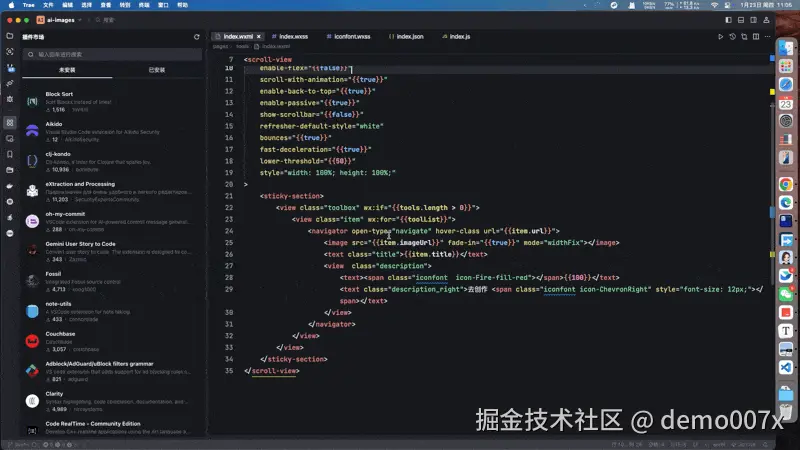This screenshot has width=800, height=450.
Task: Open the Clarity extension entry
Action: point(112,402)
